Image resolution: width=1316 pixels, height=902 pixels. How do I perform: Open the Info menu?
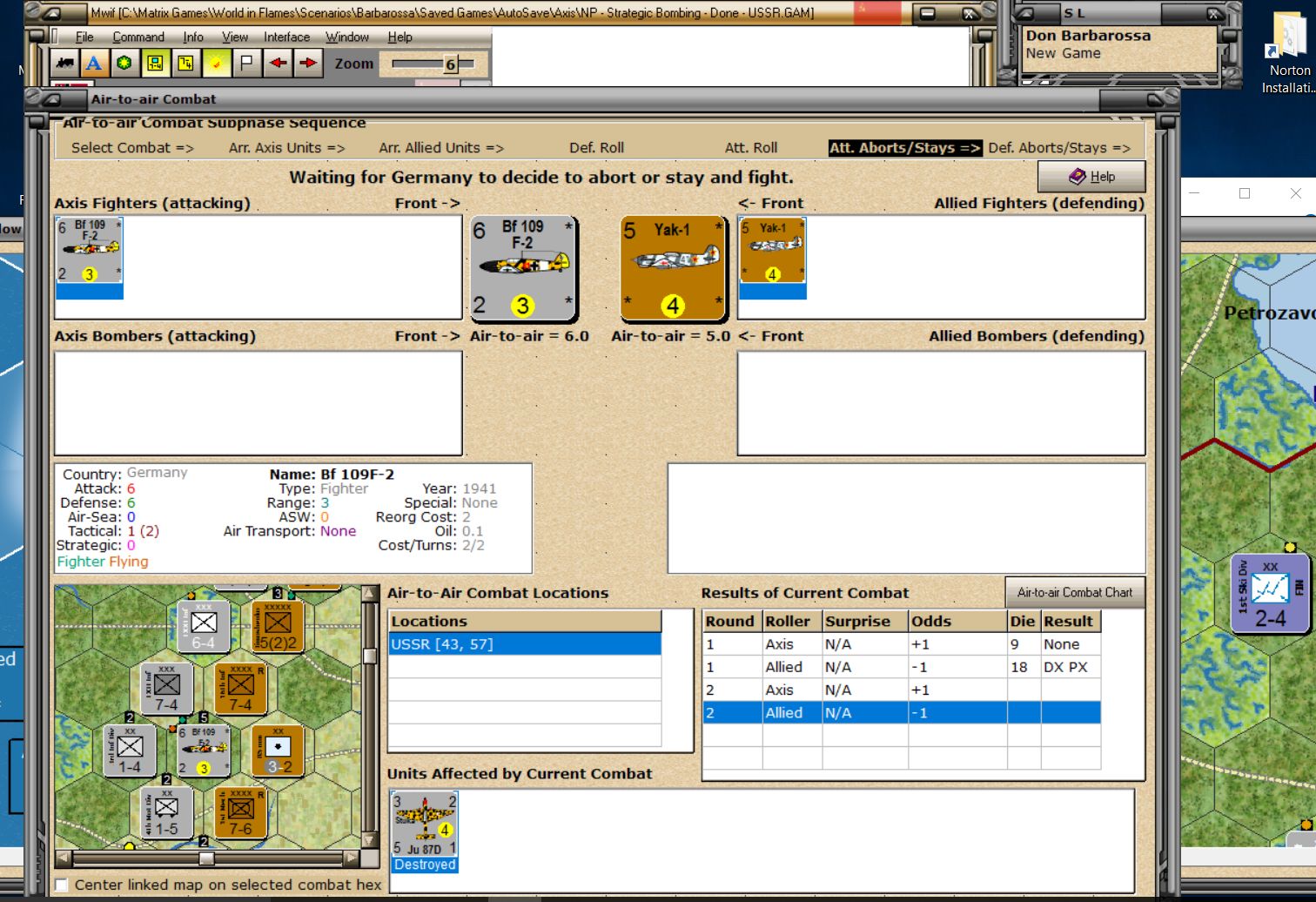tap(193, 37)
